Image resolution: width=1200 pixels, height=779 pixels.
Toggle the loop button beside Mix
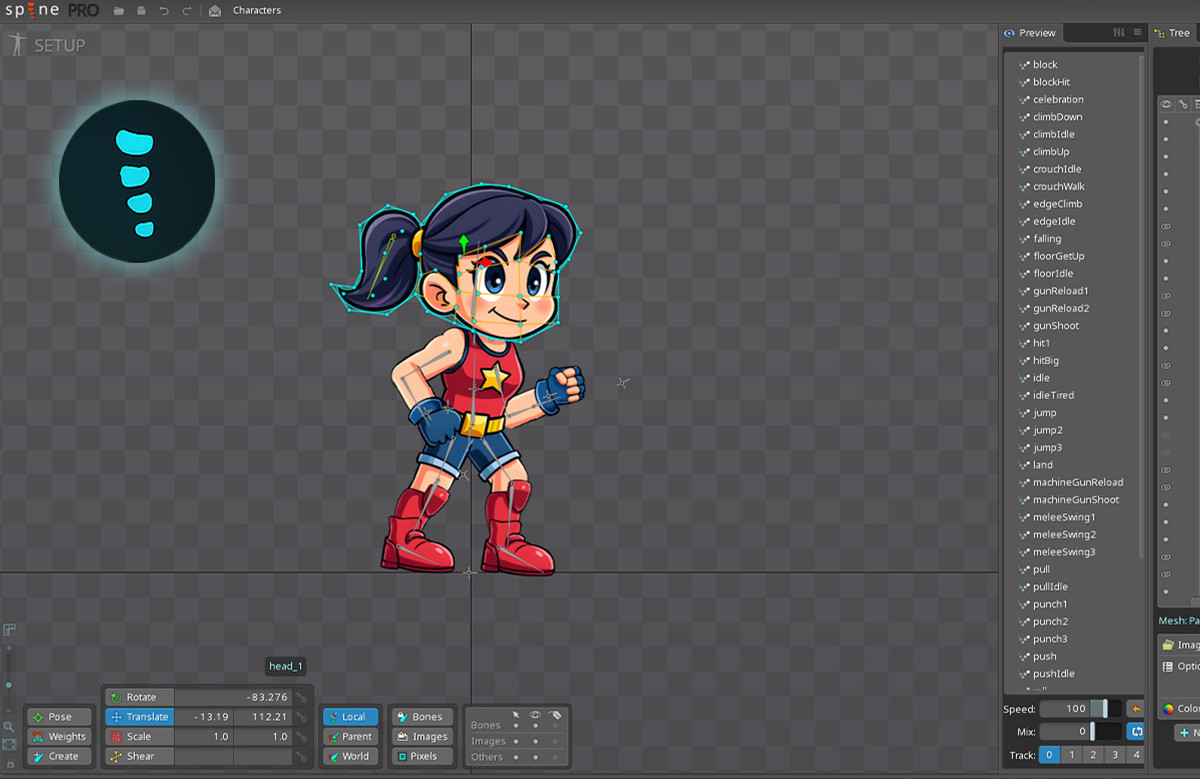point(1138,732)
